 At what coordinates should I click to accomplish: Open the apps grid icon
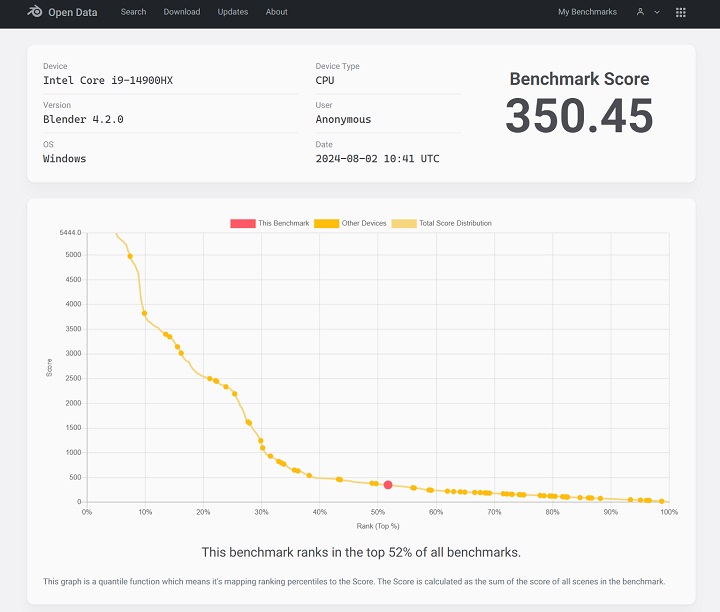point(681,12)
